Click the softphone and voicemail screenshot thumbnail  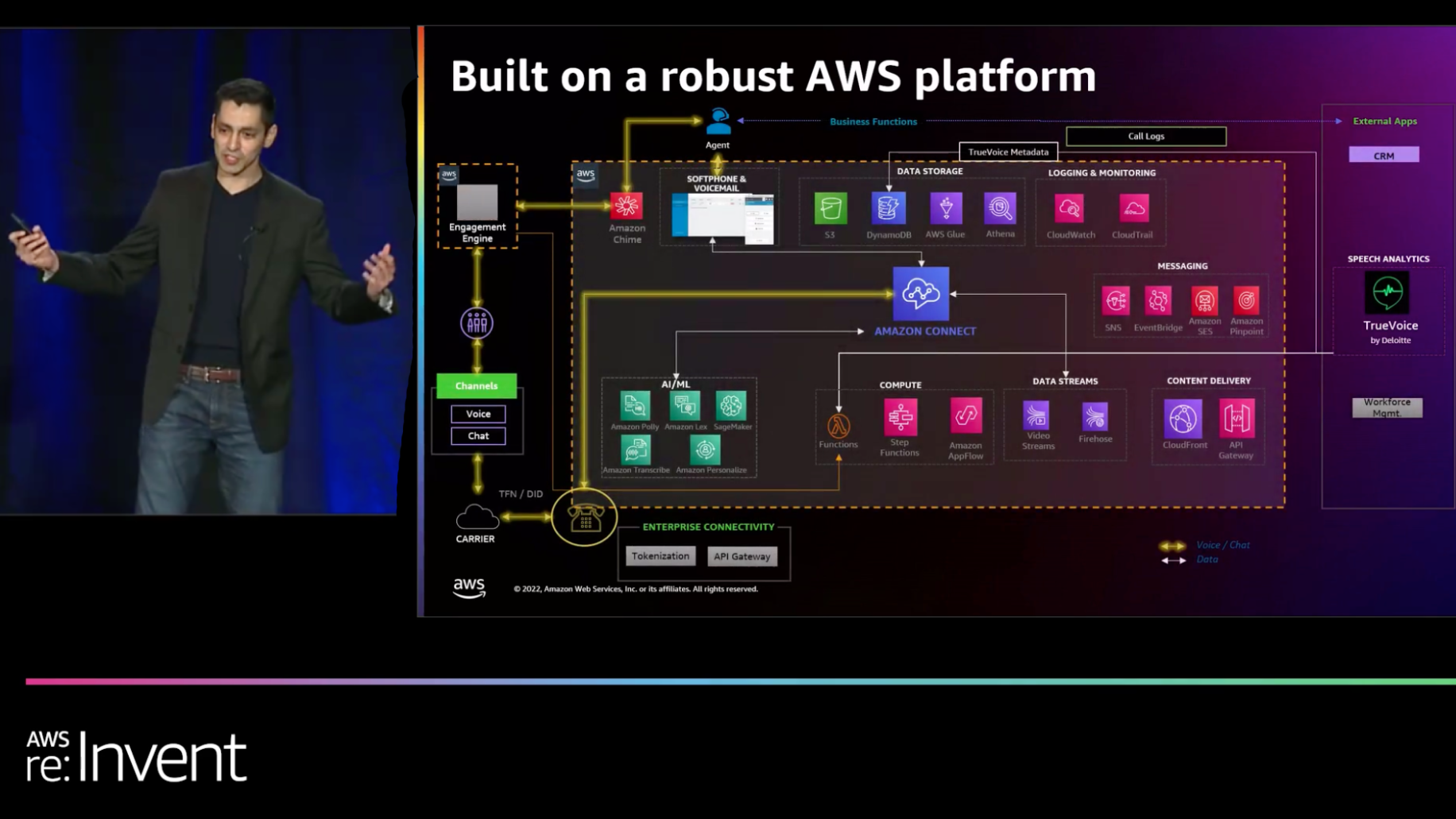pyautogui.click(x=722, y=219)
